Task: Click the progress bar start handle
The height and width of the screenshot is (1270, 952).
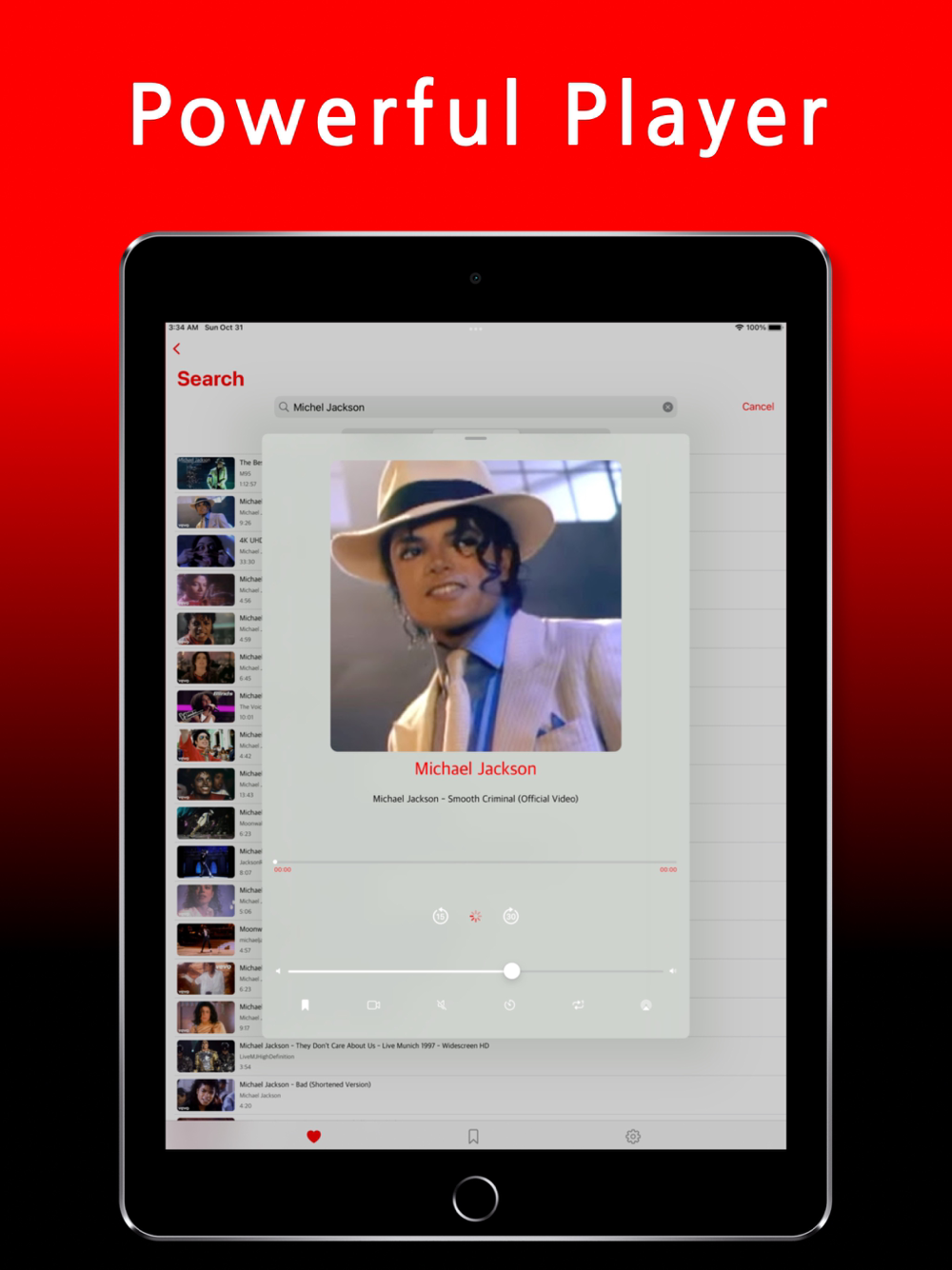Action: click(275, 862)
